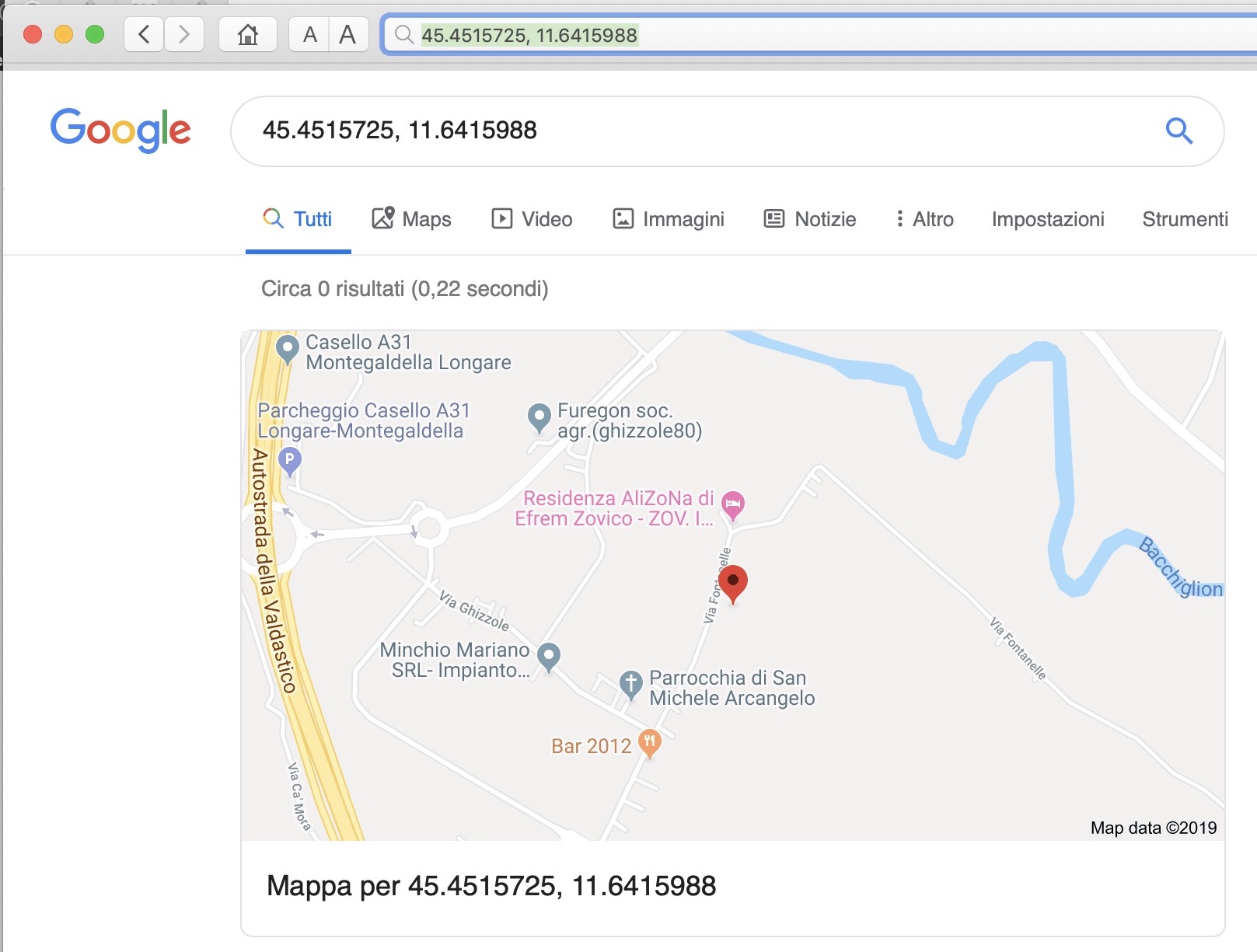Click the Google search input box
Screen dimensions: 1257x952
[727, 131]
